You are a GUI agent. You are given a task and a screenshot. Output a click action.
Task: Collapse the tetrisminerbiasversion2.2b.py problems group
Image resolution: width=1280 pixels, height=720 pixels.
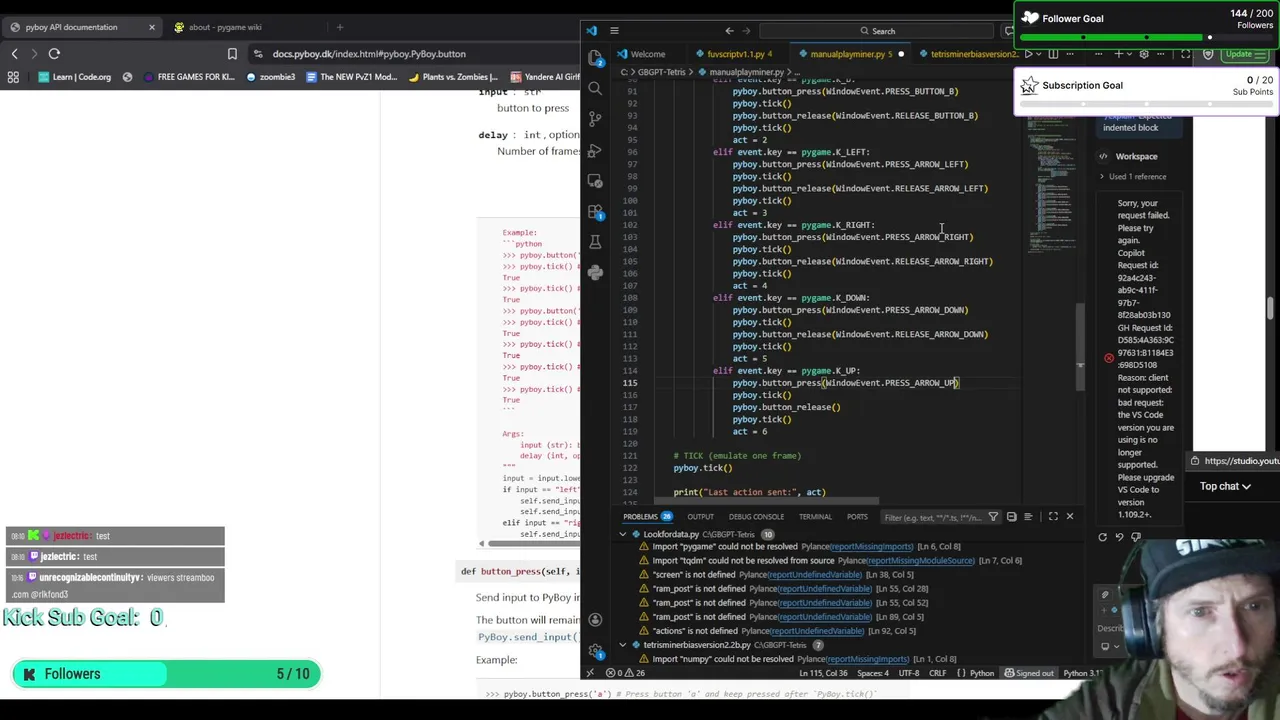coord(622,645)
